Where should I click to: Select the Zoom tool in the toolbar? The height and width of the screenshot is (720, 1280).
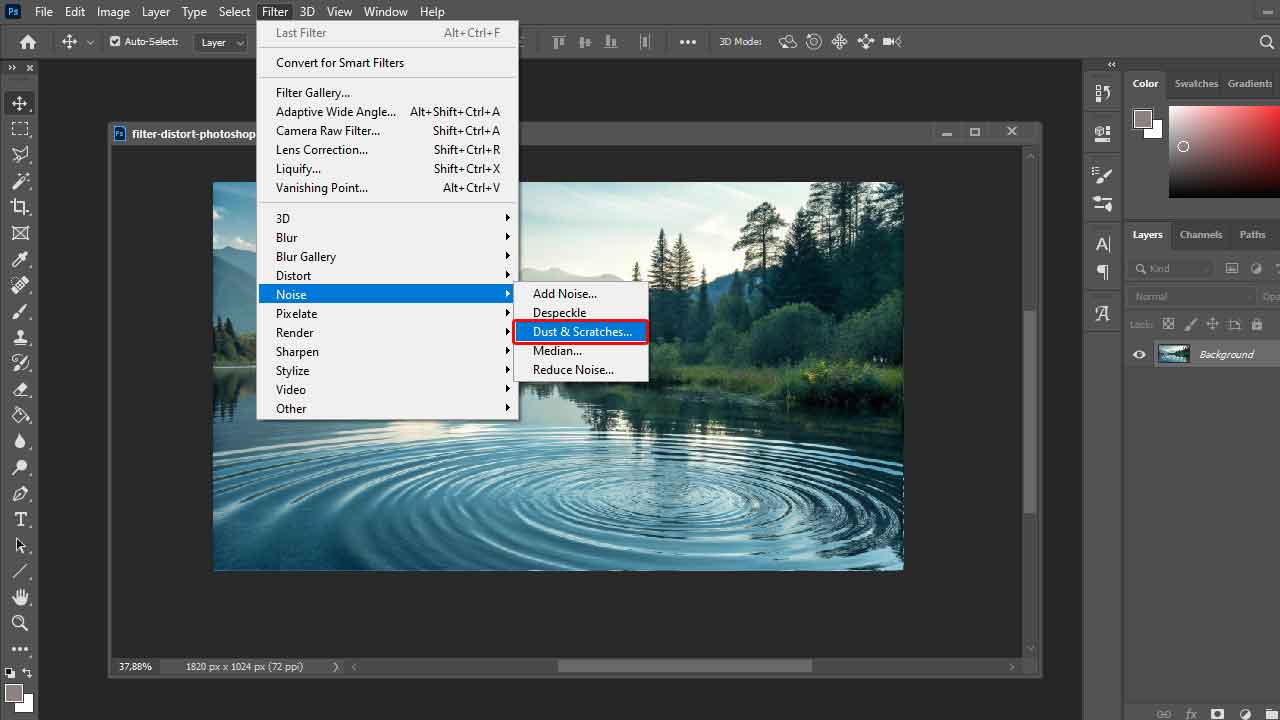(19, 623)
